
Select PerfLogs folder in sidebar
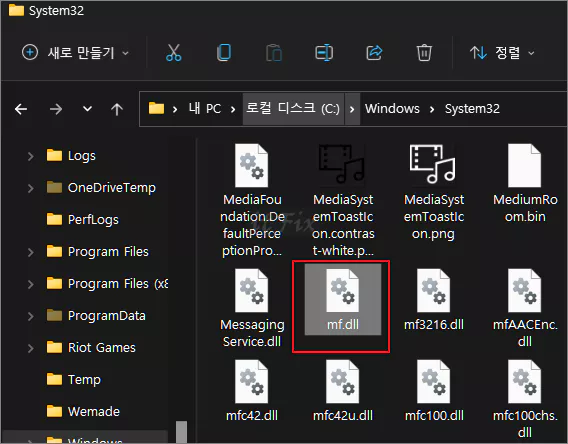tap(83, 219)
